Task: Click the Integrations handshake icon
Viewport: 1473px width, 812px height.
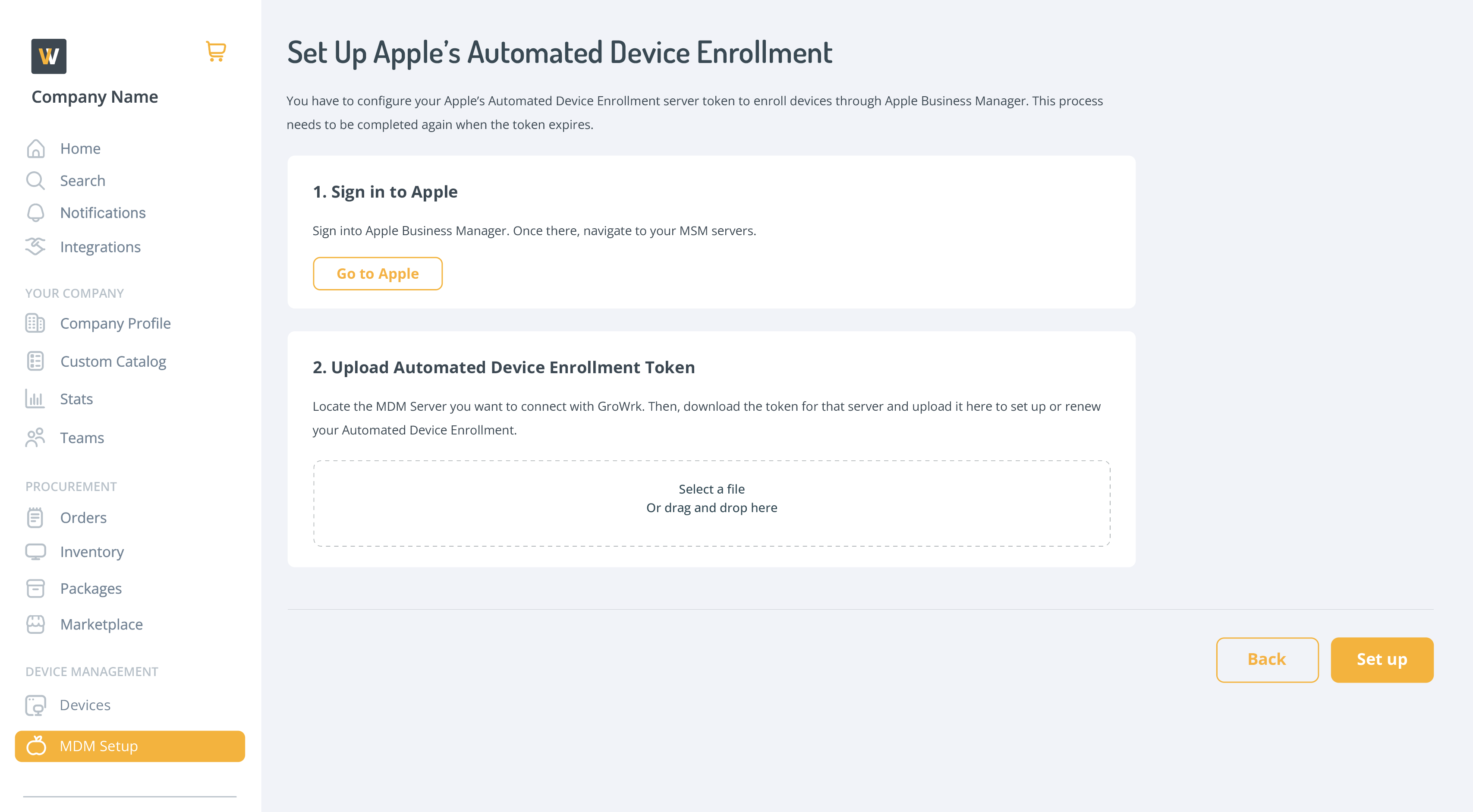Action: [35, 246]
